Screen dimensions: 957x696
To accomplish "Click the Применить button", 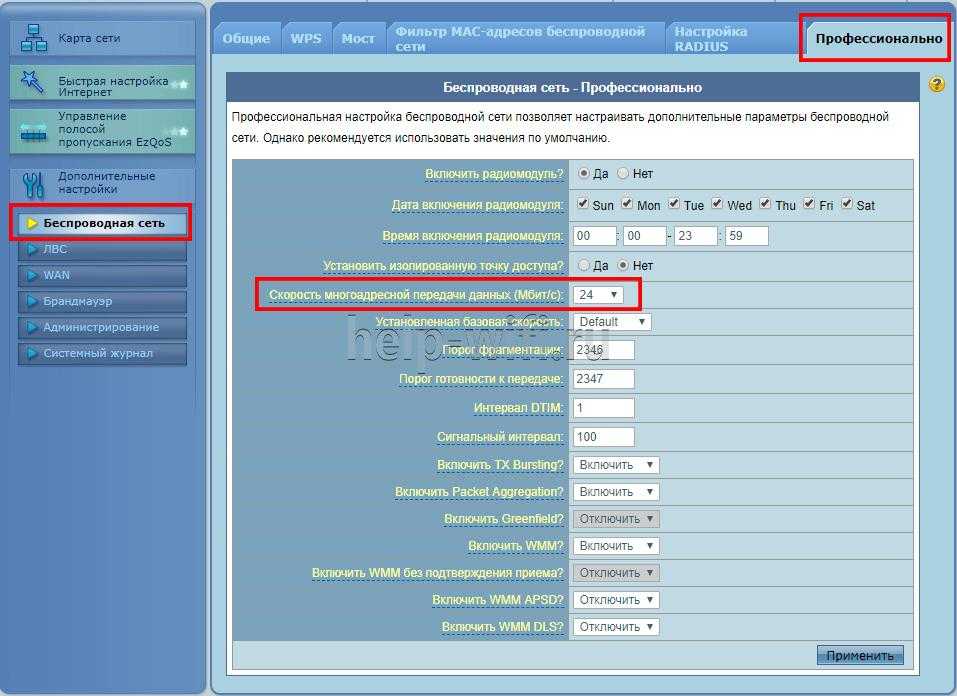I will pyautogui.click(x=859, y=655).
